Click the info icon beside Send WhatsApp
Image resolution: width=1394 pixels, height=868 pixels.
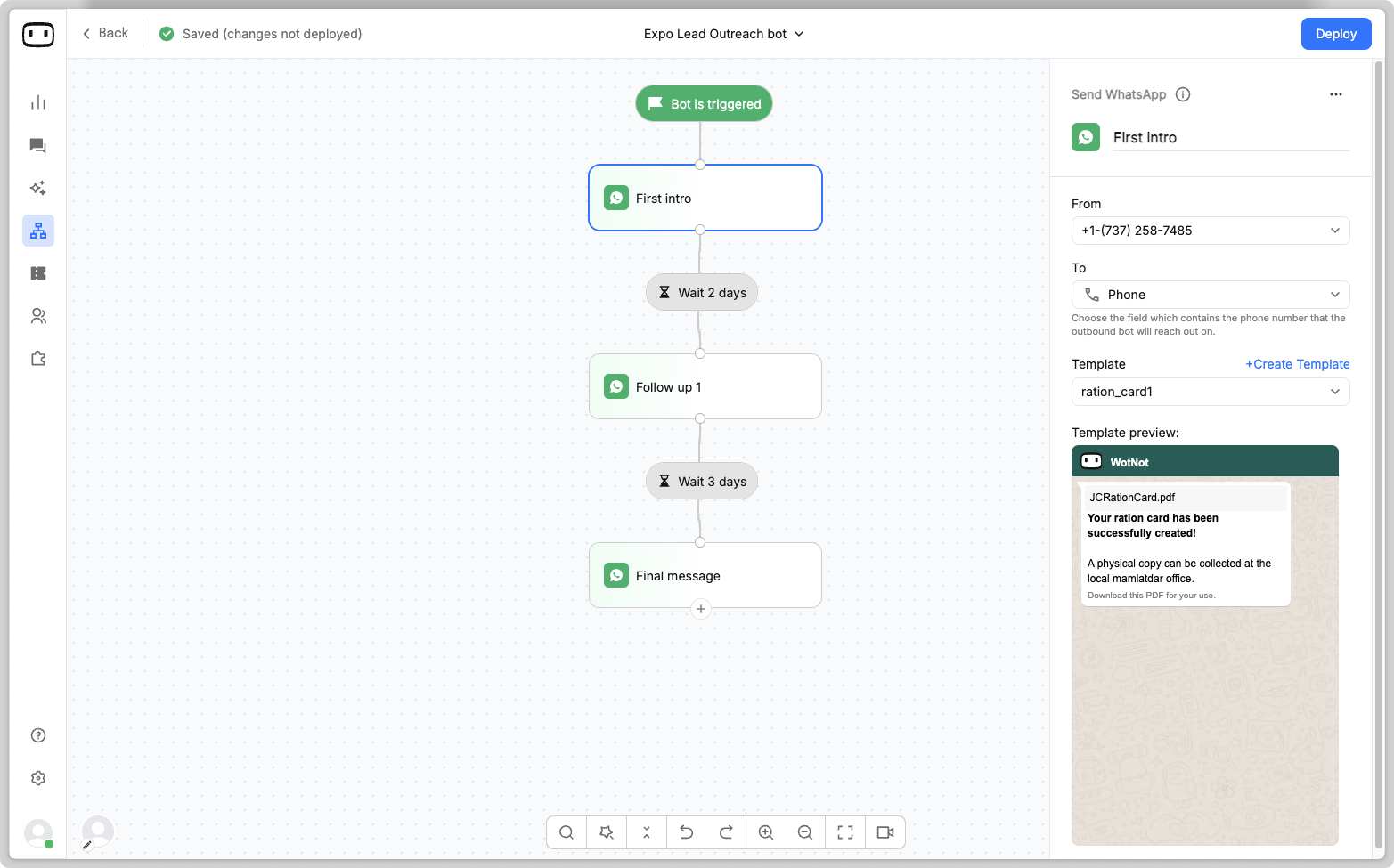tap(1183, 94)
